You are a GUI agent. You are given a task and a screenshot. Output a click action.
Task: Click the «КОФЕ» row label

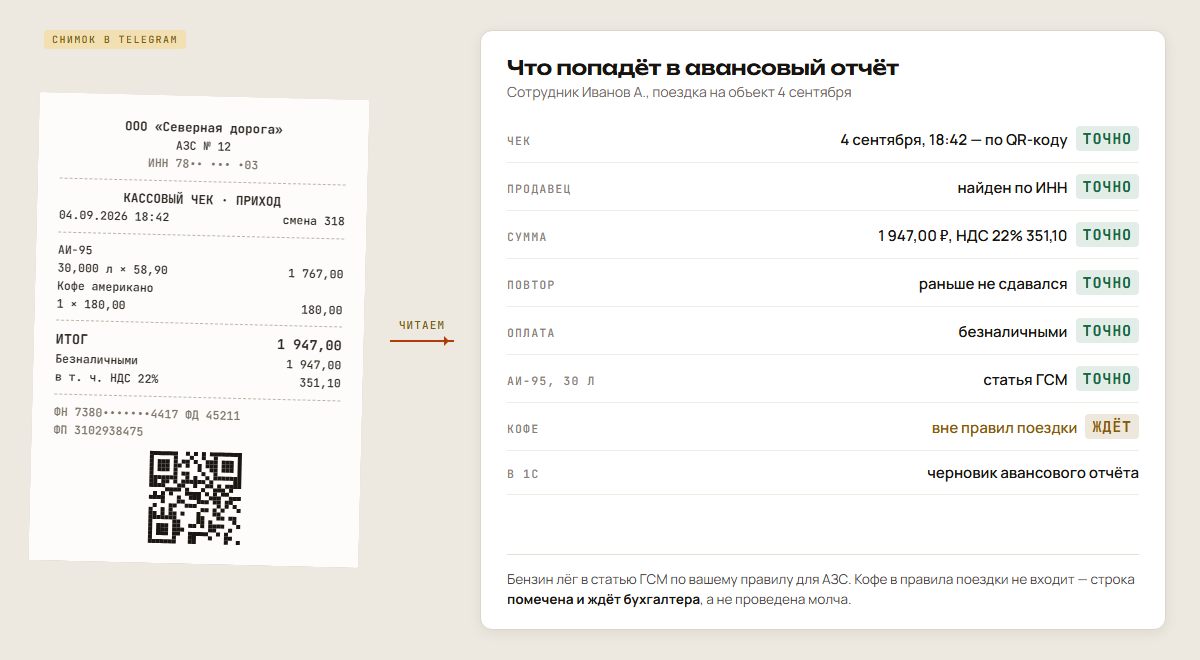pyautogui.click(x=523, y=429)
